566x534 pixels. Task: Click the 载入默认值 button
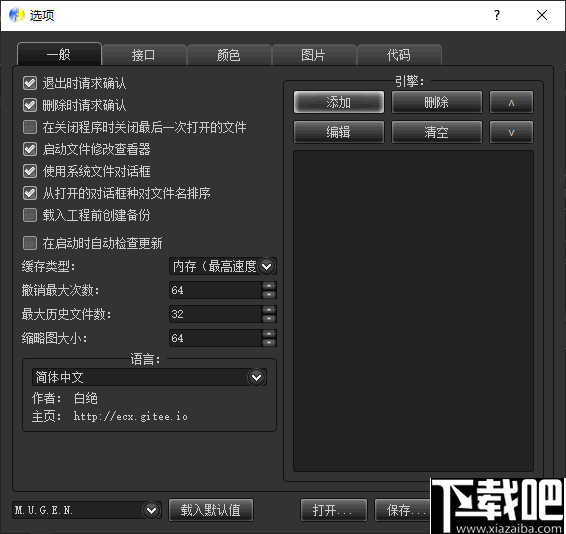(211, 510)
